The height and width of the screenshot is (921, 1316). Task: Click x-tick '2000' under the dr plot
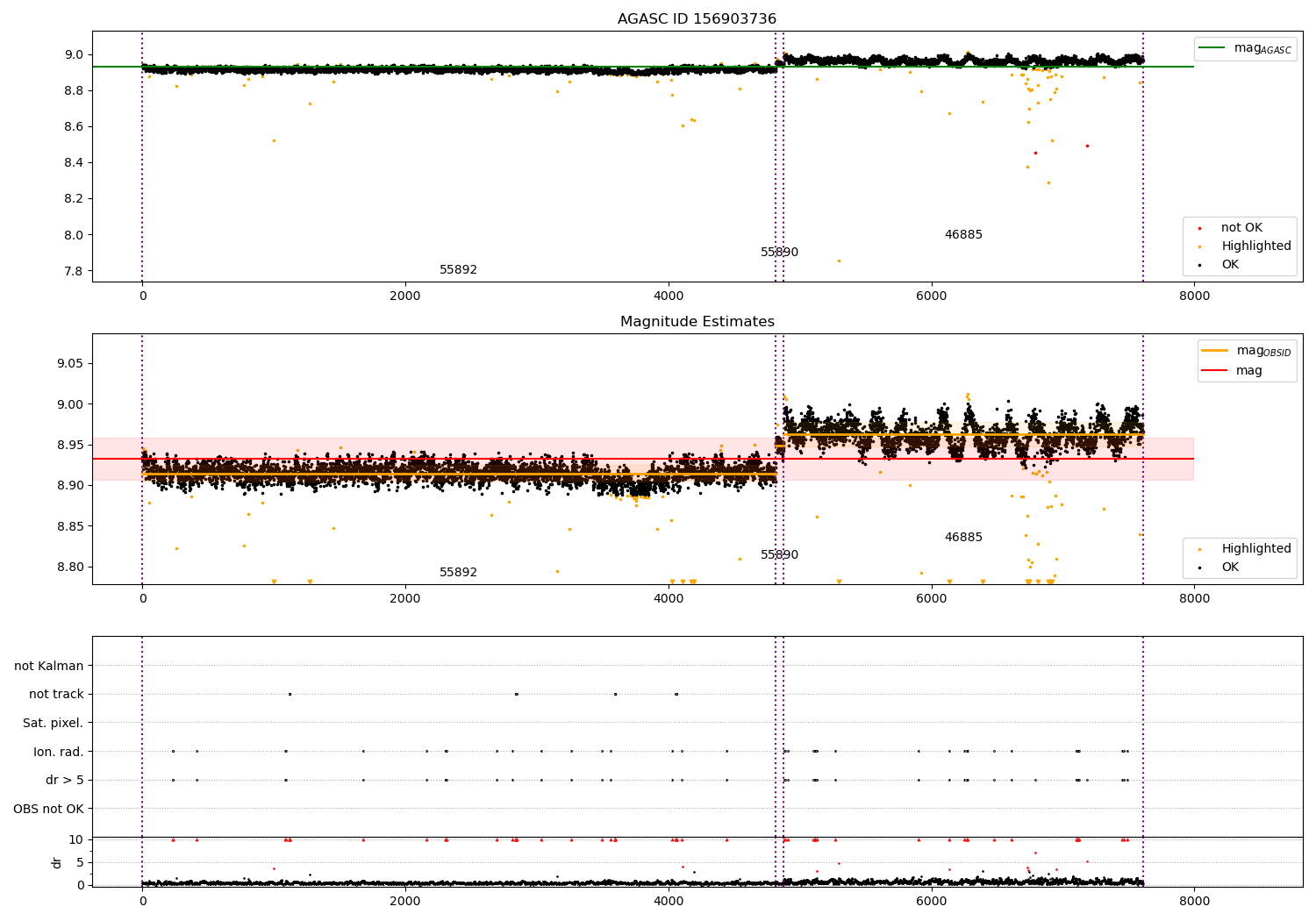[x=405, y=902]
